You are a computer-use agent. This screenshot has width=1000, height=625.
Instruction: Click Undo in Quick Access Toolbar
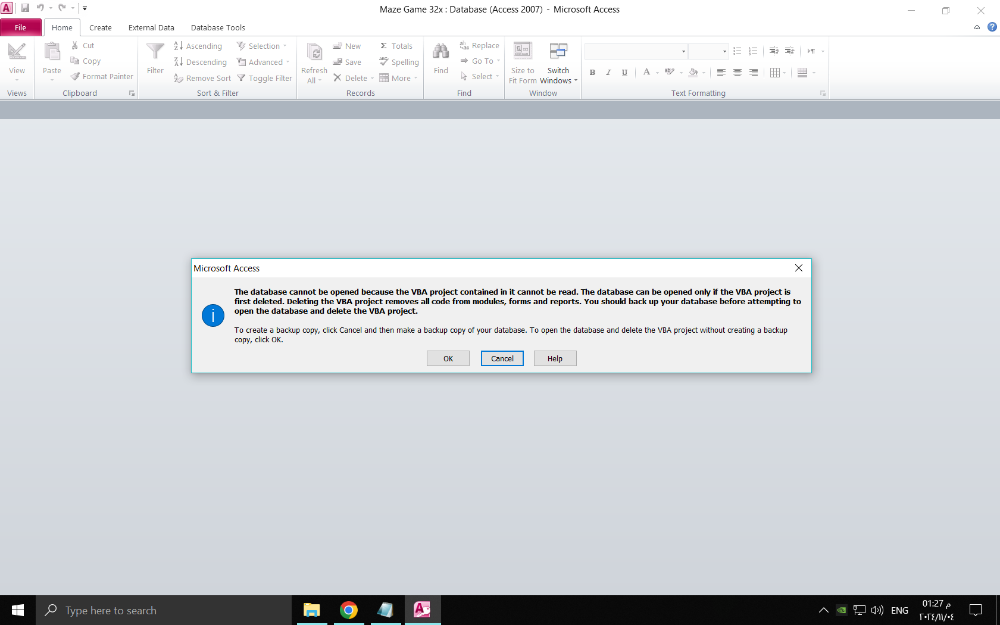pyautogui.click(x=40, y=8)
